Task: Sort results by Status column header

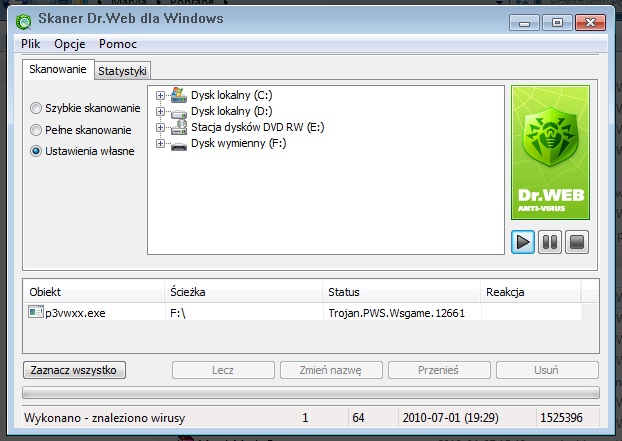Action: coord(401,292)
